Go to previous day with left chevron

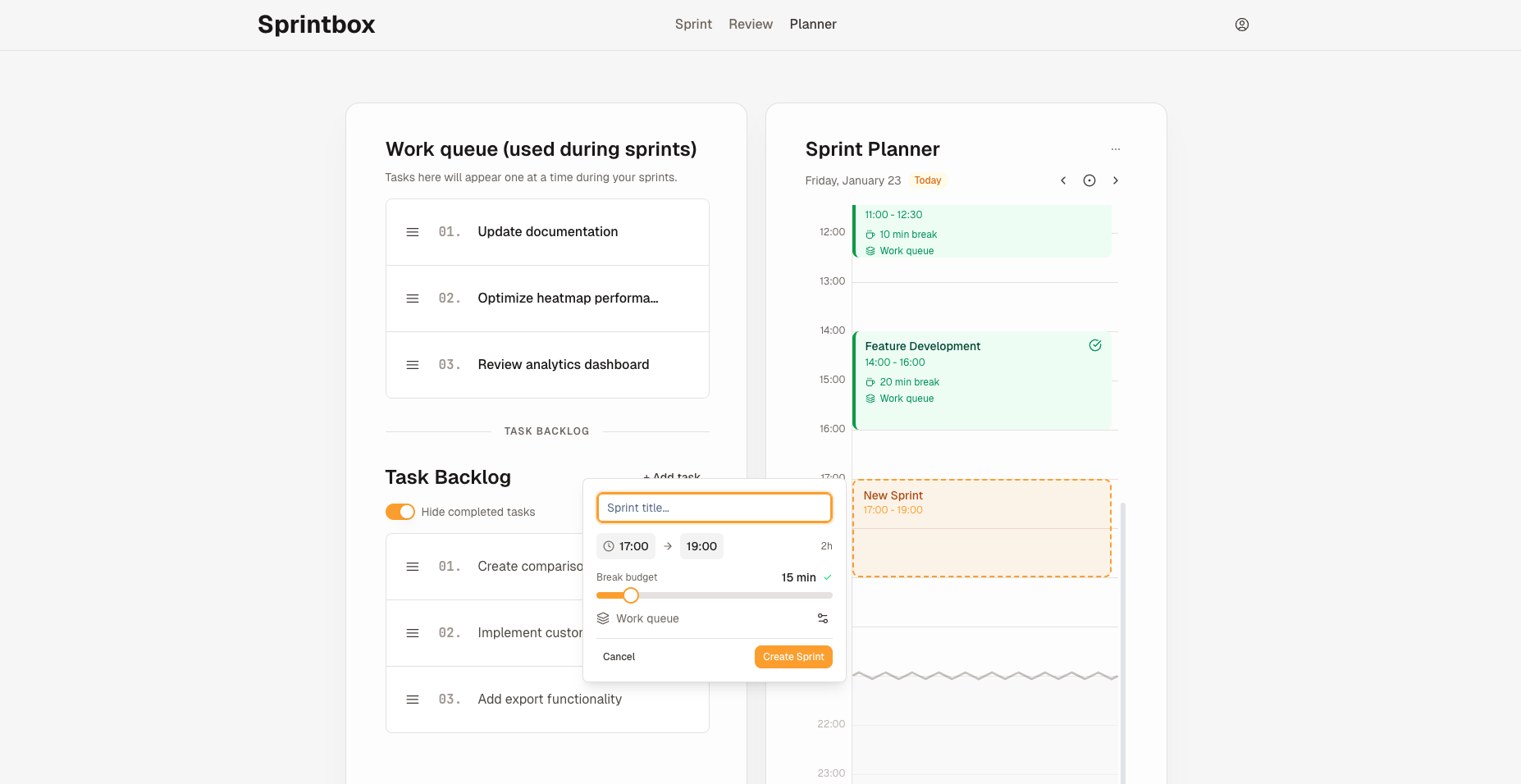[1063, 180]
